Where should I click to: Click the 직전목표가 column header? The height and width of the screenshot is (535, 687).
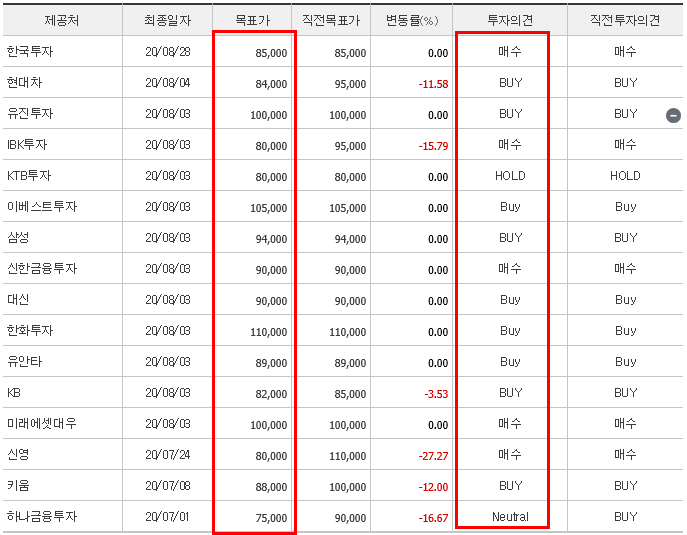pyautogui.click(x=331, y=20)
